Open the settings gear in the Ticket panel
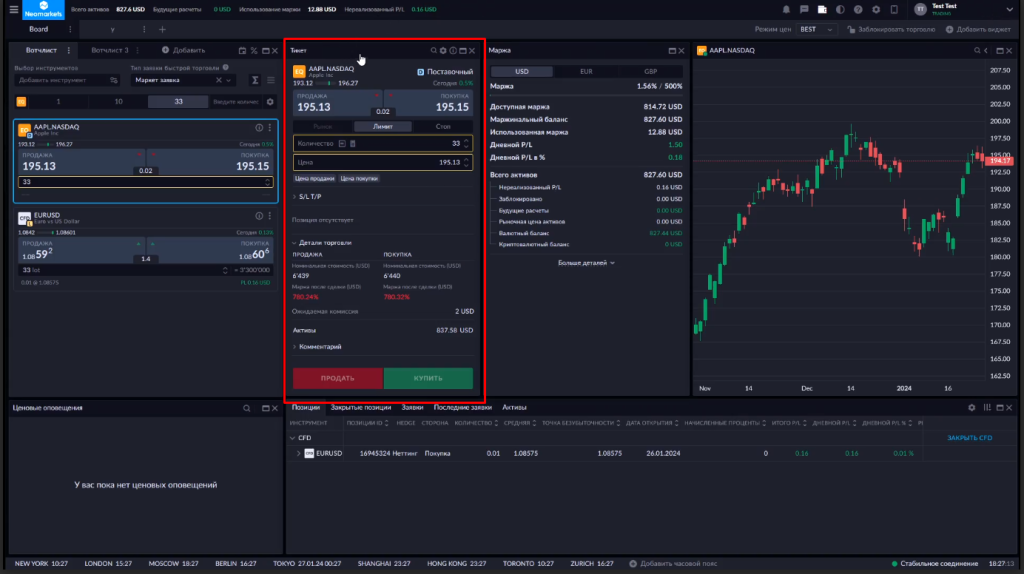This screenshot has height=574, width=1024. [443, 50]
